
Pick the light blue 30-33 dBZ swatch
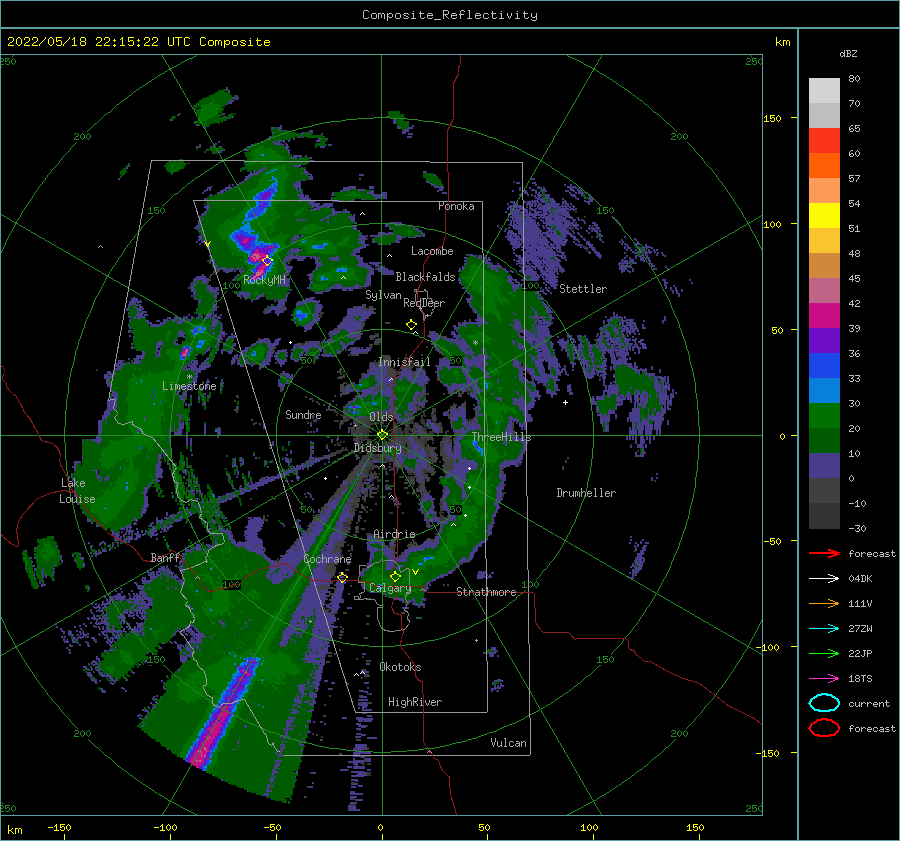coord(824,391)
